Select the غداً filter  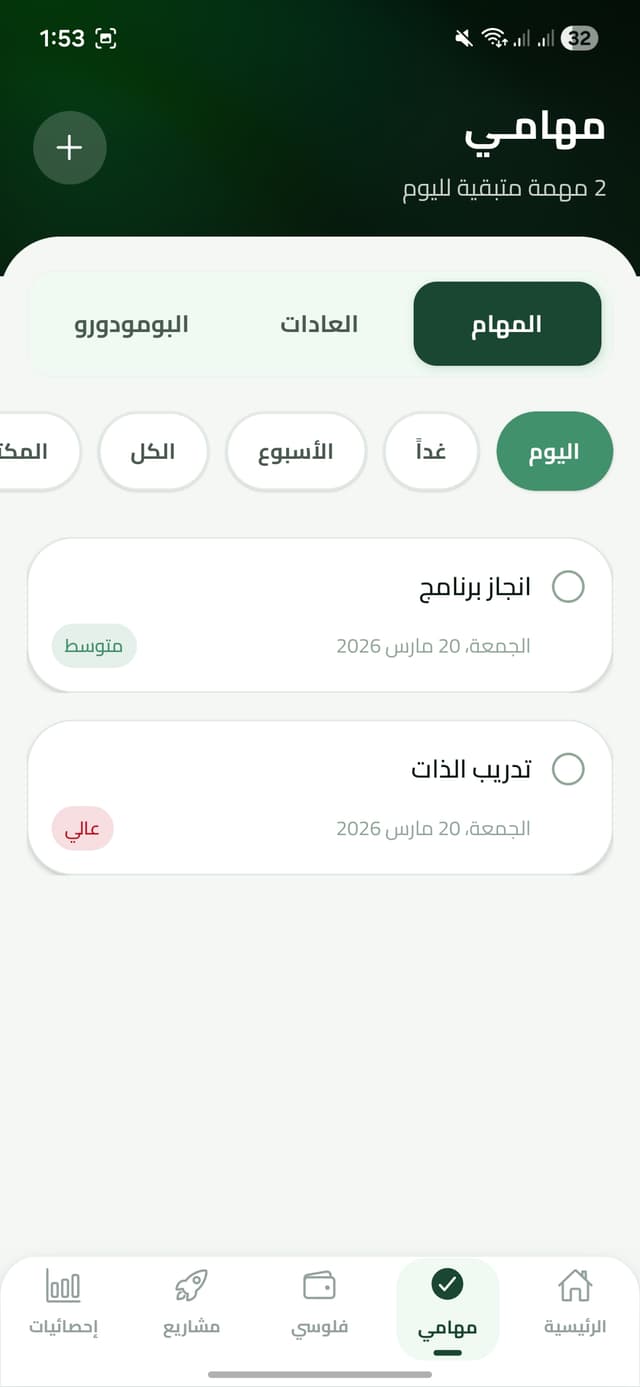[431, 451]
